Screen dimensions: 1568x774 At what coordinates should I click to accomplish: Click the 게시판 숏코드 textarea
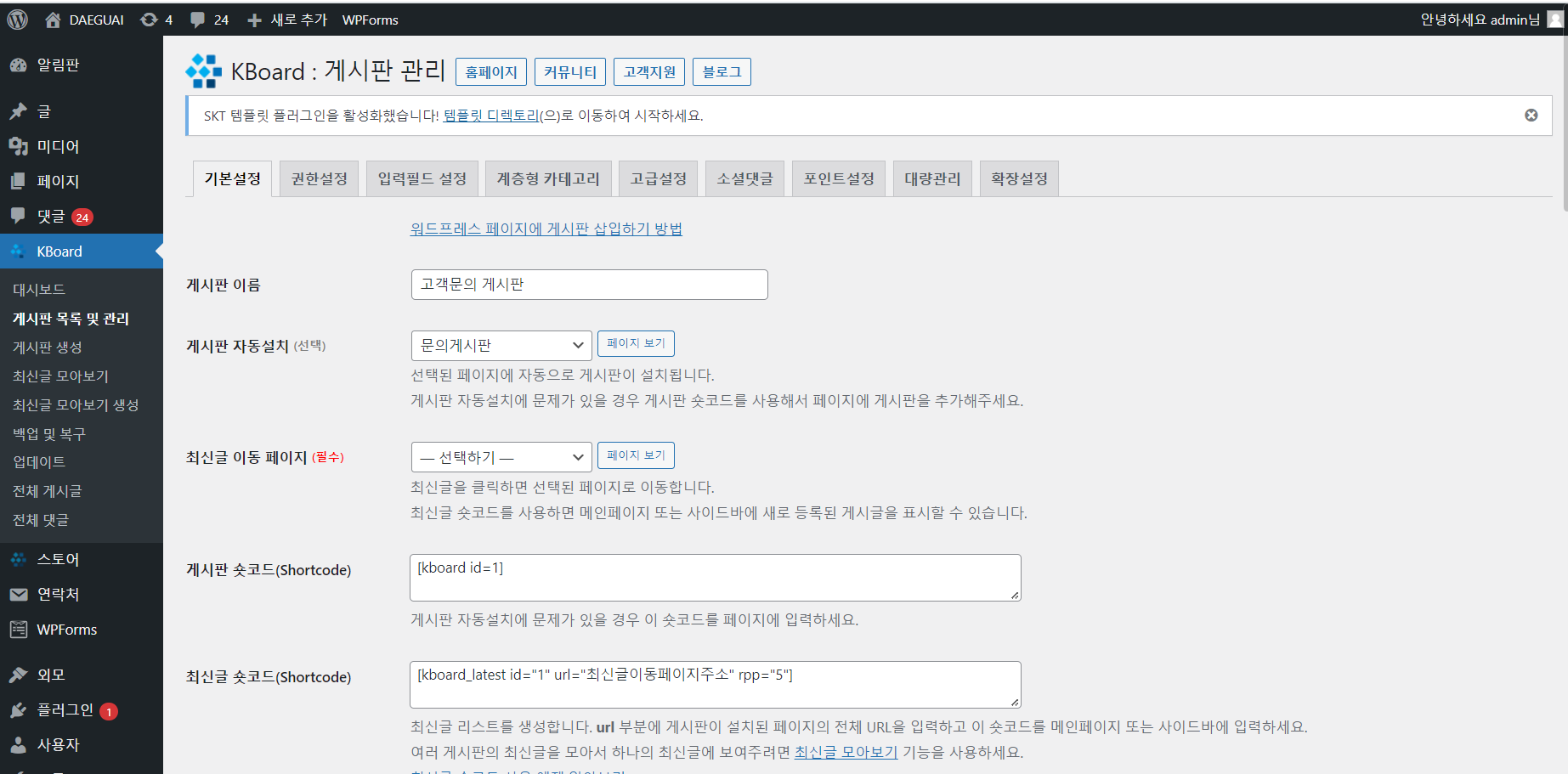click(716, 578)
